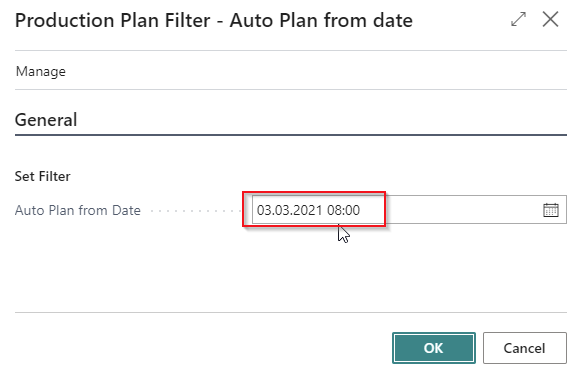Click the dialog title text

(x=214, y=20)
